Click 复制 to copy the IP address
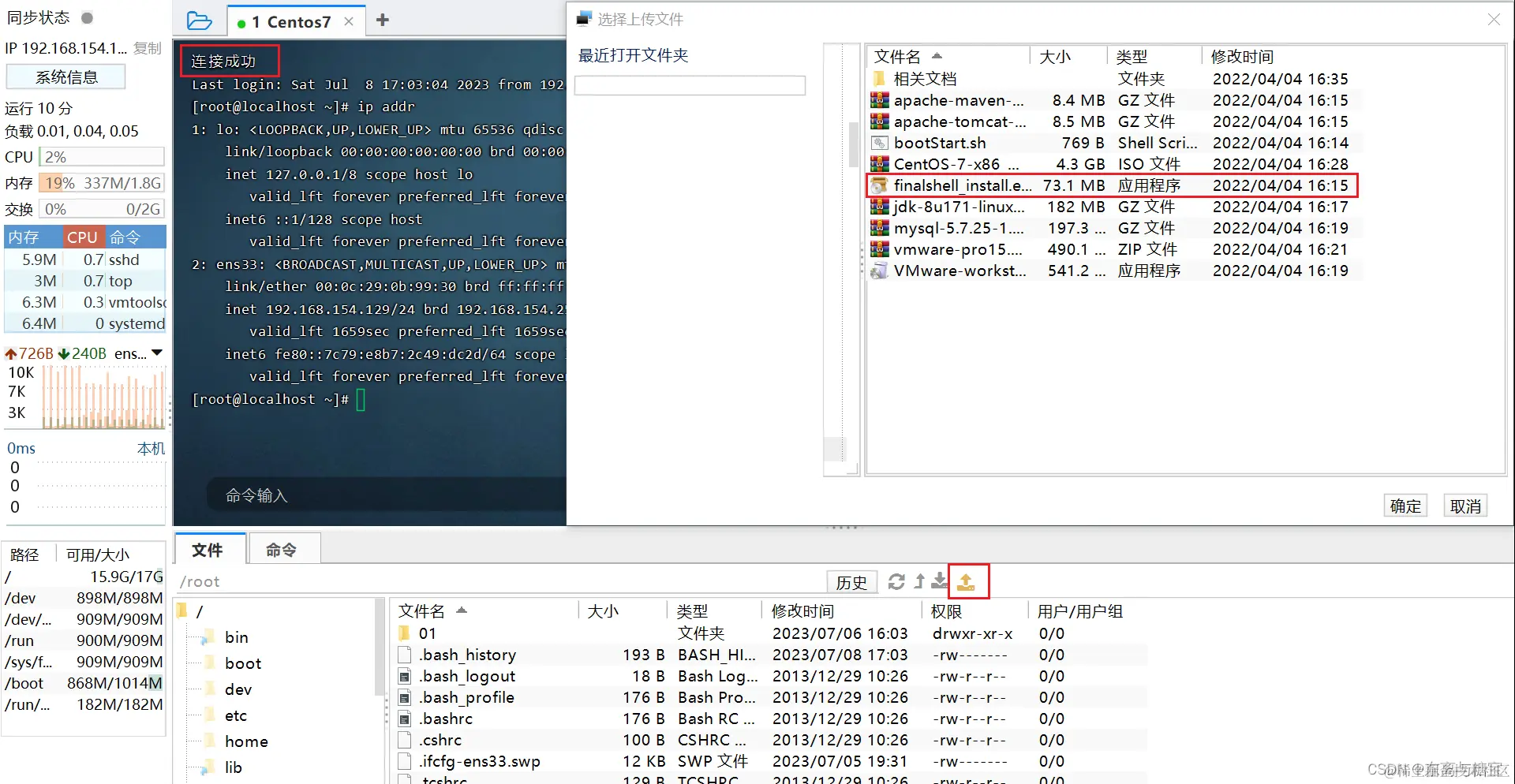The image size is (1515, 784). click(x=147, y=47)
